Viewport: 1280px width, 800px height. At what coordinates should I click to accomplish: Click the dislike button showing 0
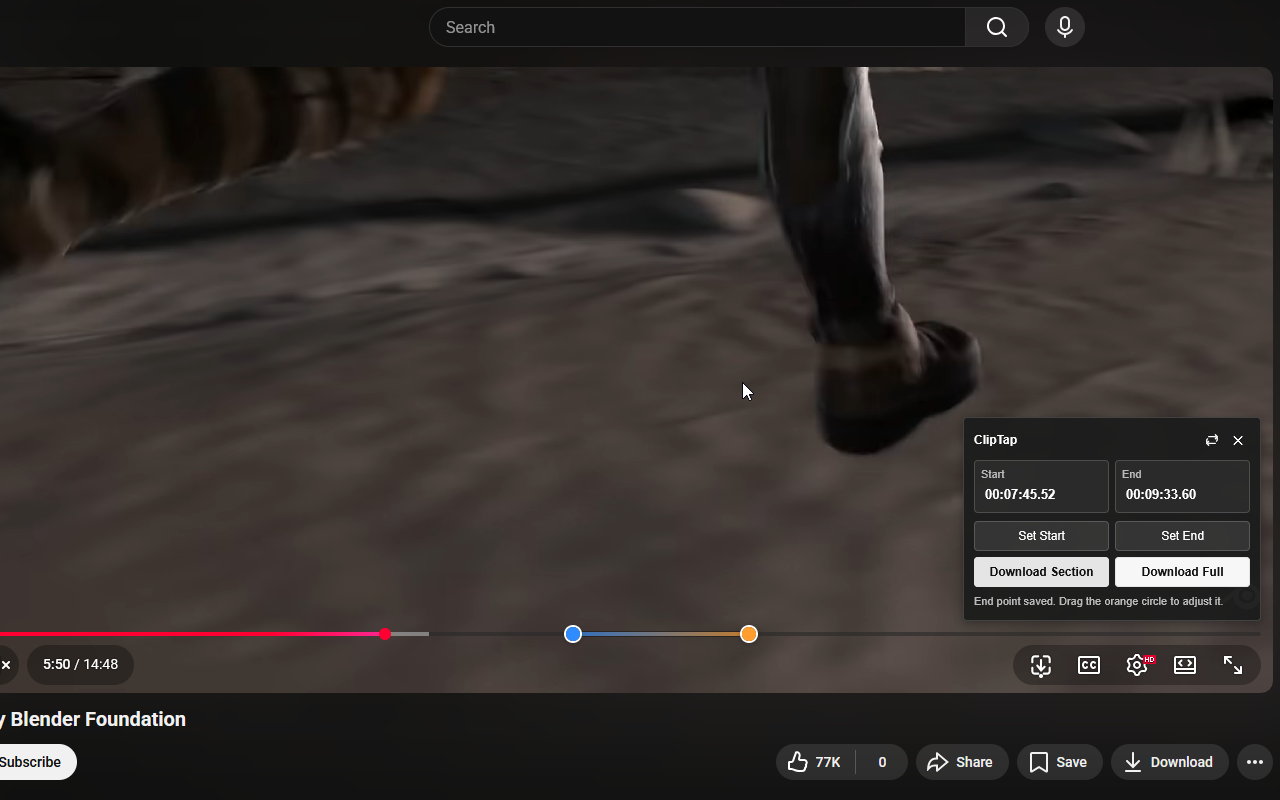882,762
